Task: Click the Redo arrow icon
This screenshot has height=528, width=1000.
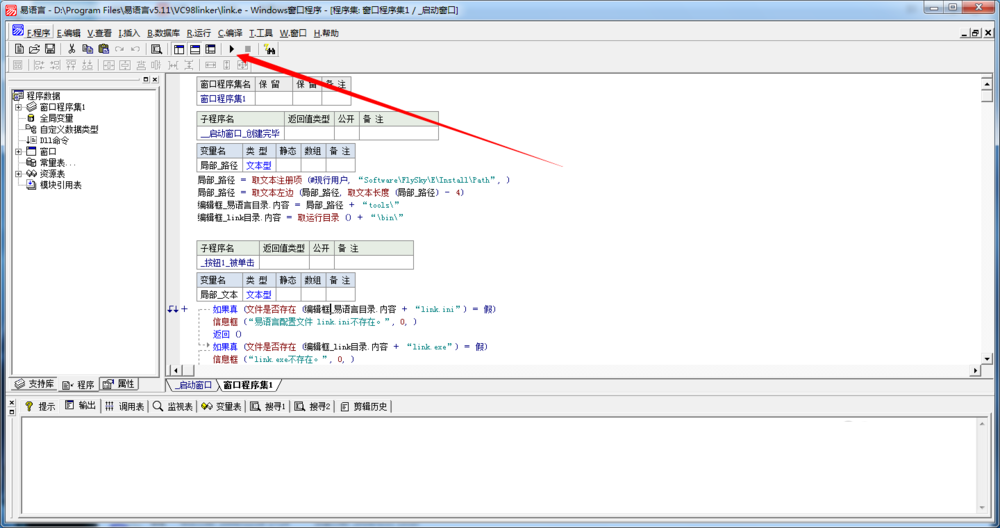Action: [119, 49]
